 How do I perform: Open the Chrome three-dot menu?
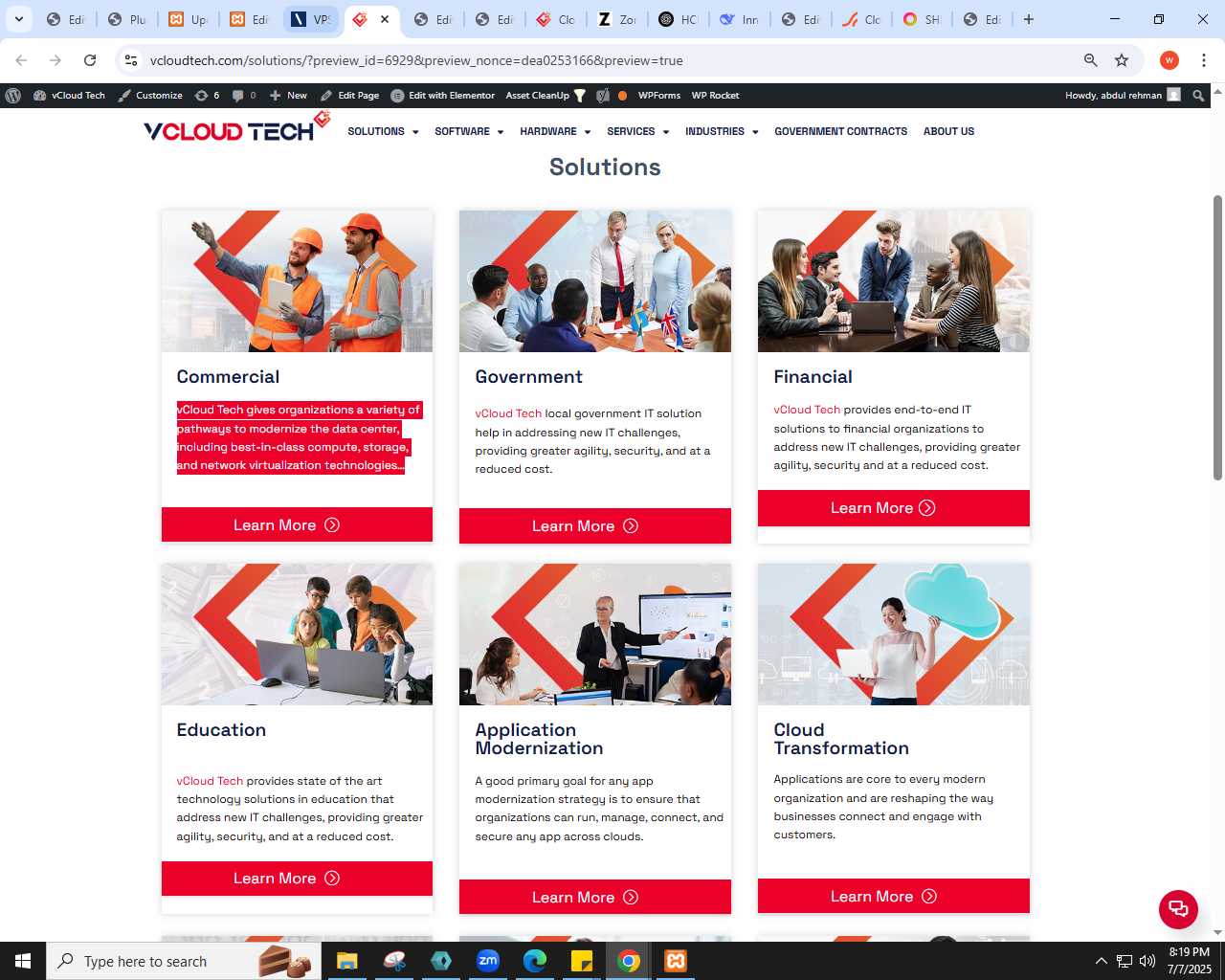[x=1204, y=60]
